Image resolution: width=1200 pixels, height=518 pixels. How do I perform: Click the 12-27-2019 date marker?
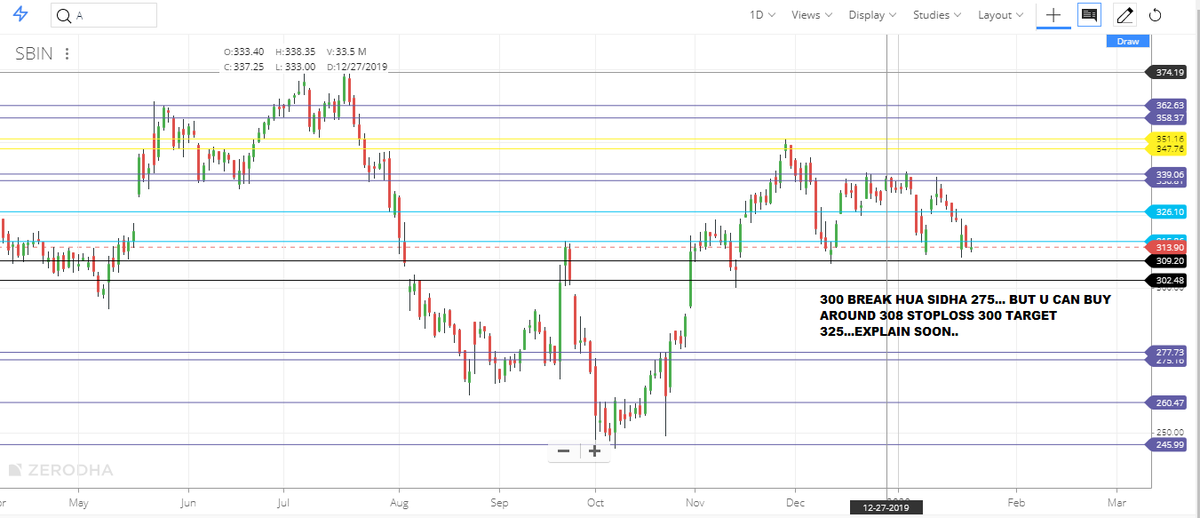click(x=887, y=508)
